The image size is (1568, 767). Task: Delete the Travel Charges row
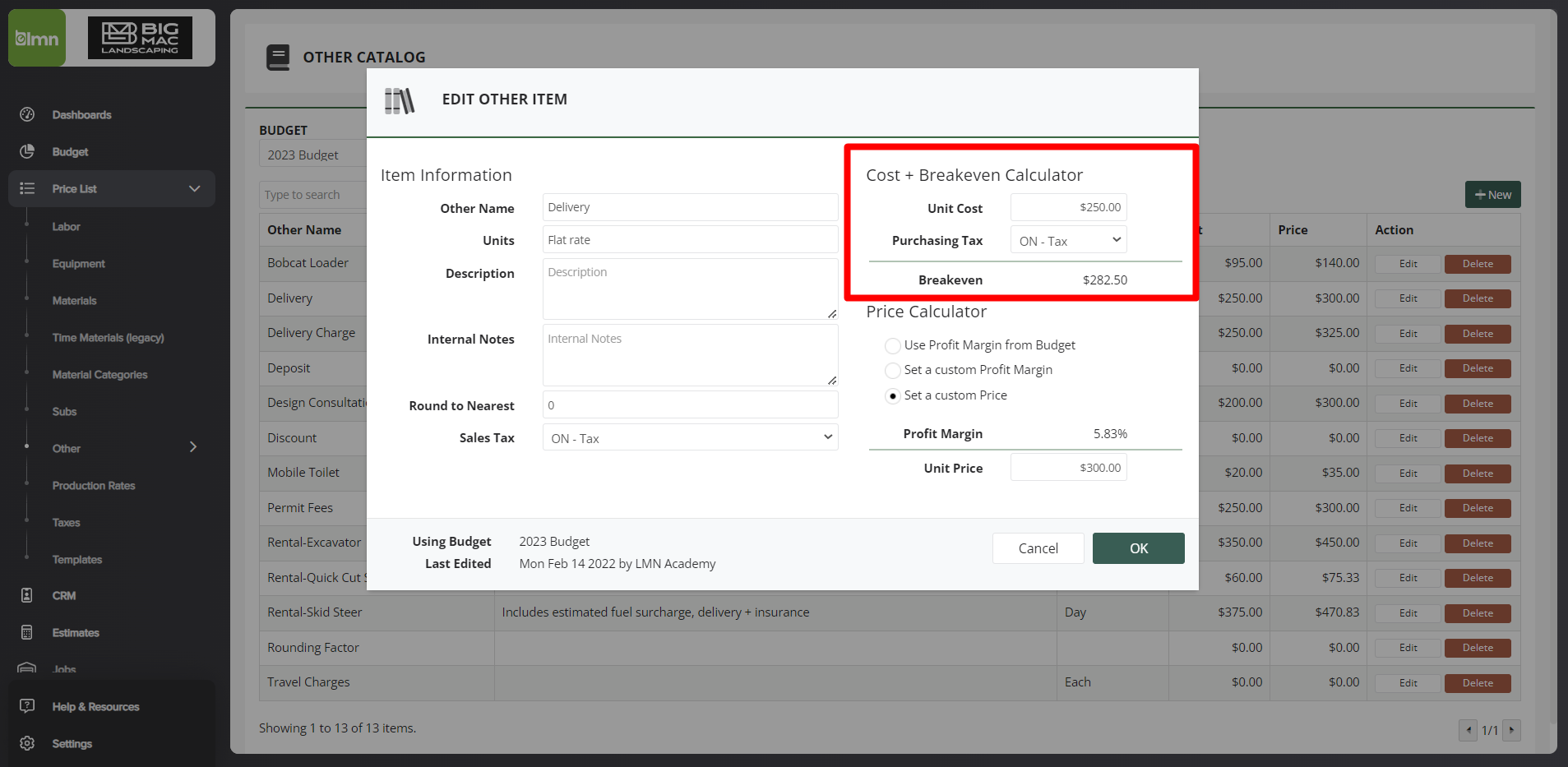click(1478, 683)
